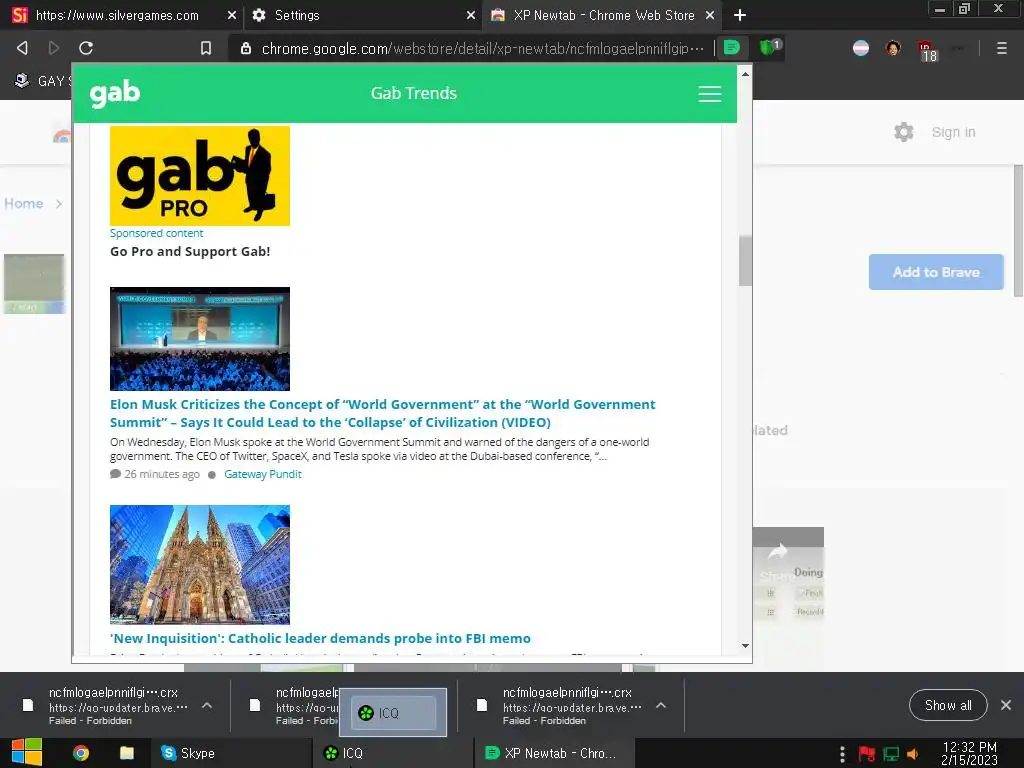The image size is (1024, 768).
Task: Click the ICQ taskbar preview popup
Action: (393, 712)
